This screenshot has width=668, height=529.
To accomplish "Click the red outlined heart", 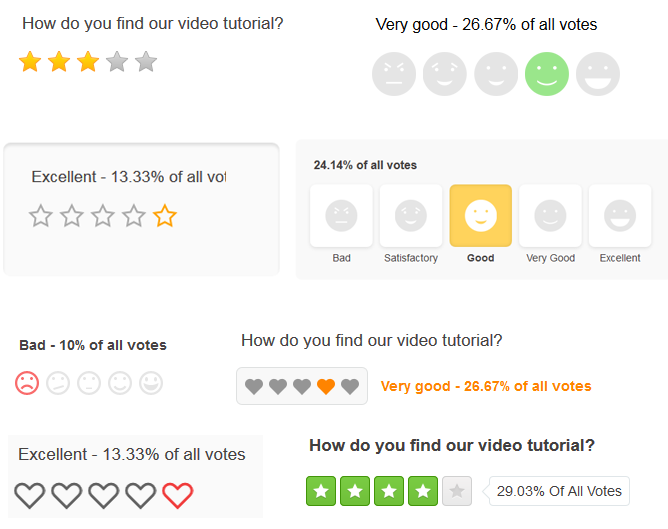I will tap(178, 495).
